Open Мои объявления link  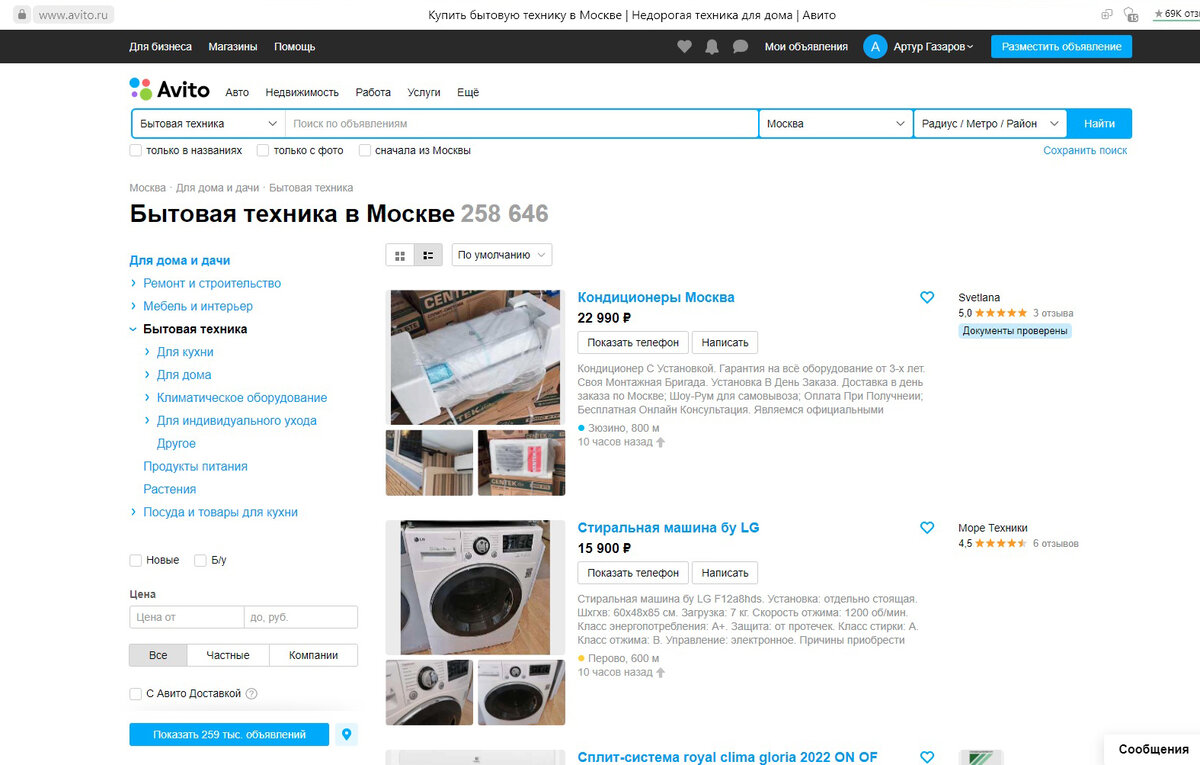[x=806, y=47]
